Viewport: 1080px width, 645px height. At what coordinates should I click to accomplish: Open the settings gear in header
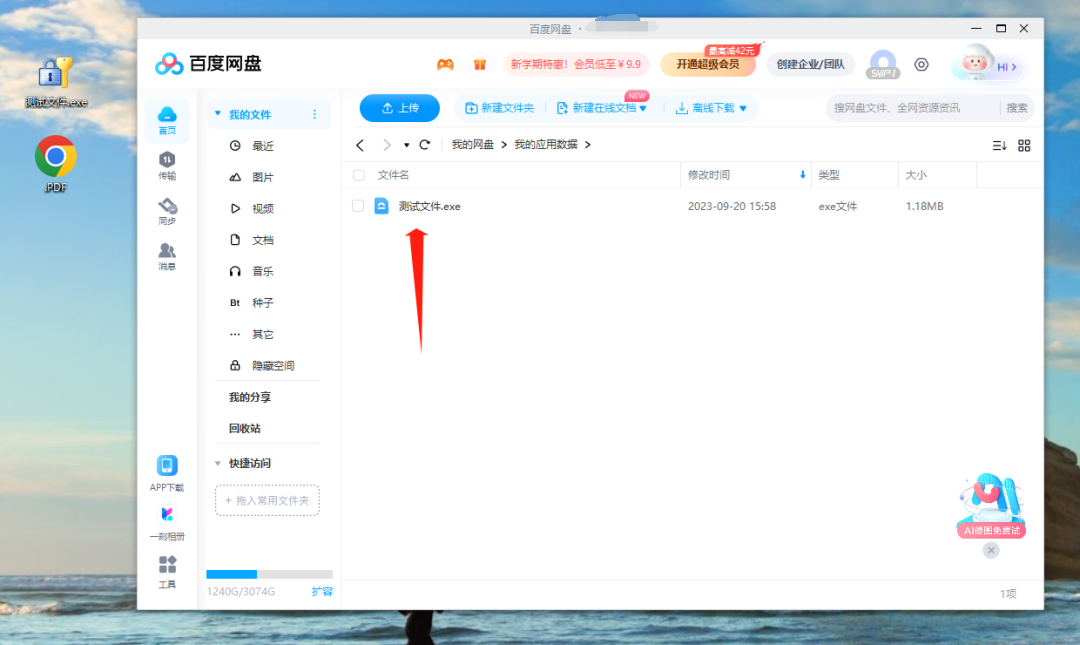[x=921, y=65]
